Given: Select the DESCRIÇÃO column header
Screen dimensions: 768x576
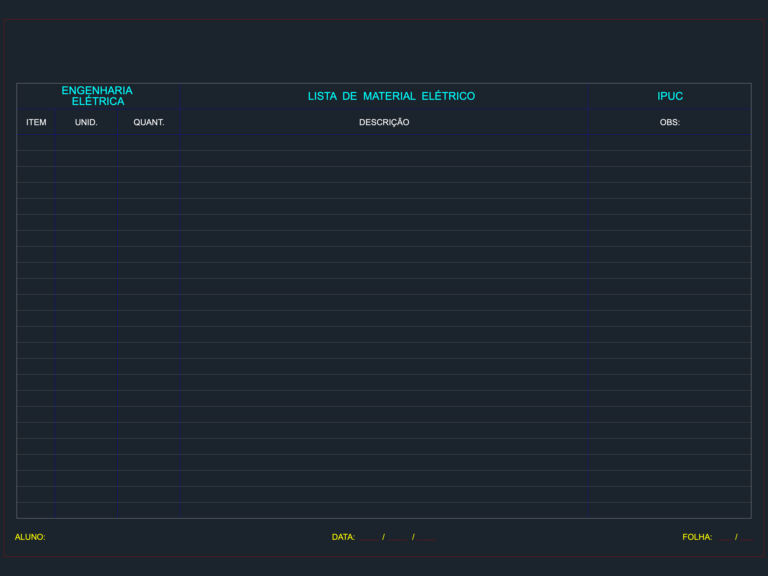Looking at the screenshot, I should 384,122.
